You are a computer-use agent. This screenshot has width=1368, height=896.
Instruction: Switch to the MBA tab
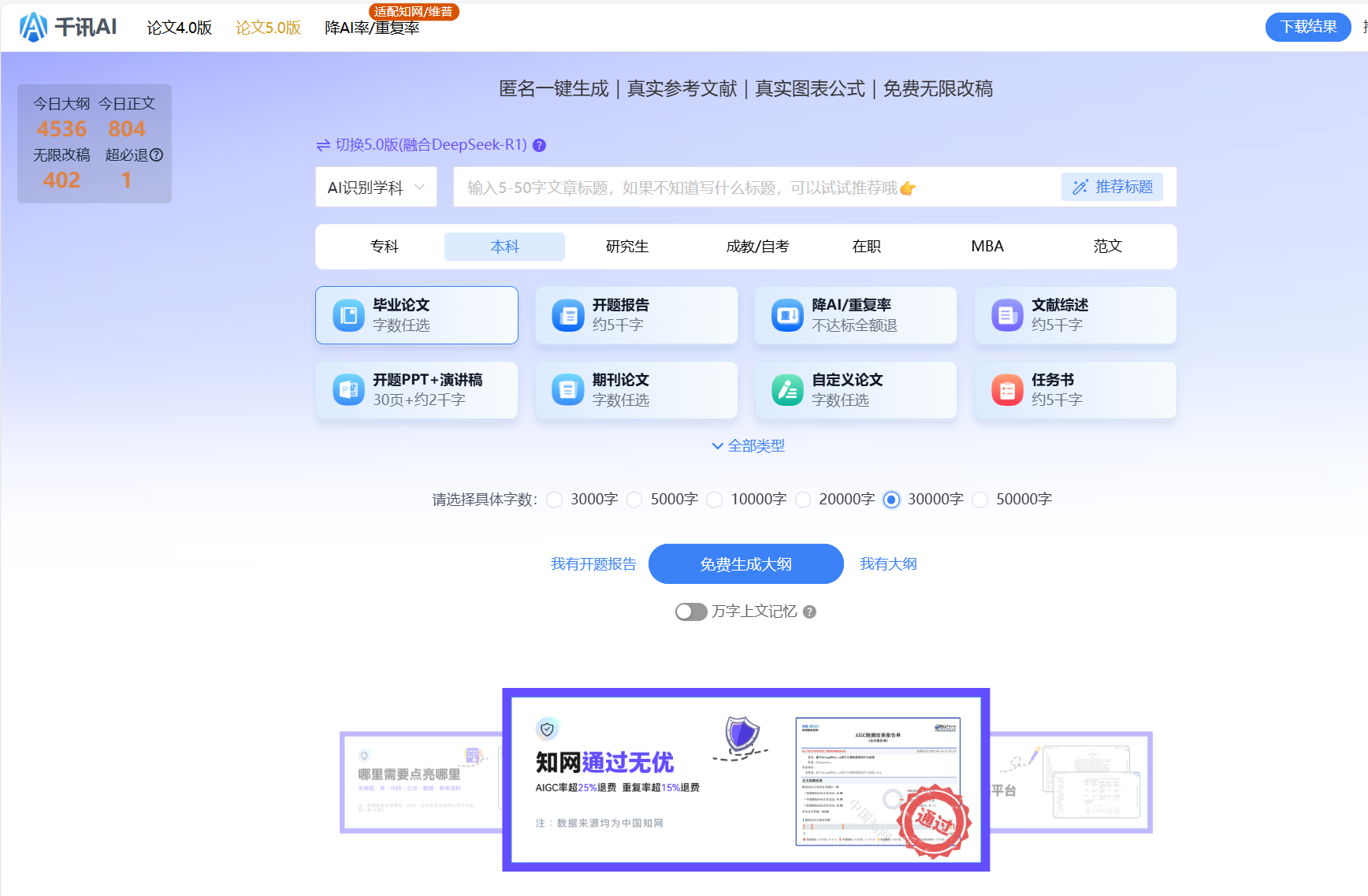click(x=987, y=247)
